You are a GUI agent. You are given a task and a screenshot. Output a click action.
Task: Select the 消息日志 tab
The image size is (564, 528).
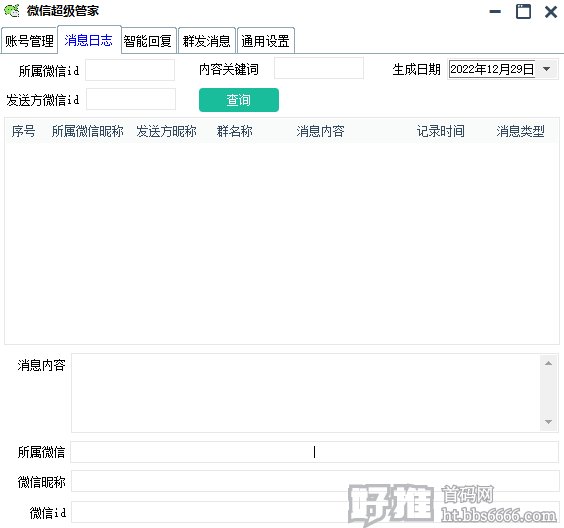pyautogui.click(x=88, y=40)
